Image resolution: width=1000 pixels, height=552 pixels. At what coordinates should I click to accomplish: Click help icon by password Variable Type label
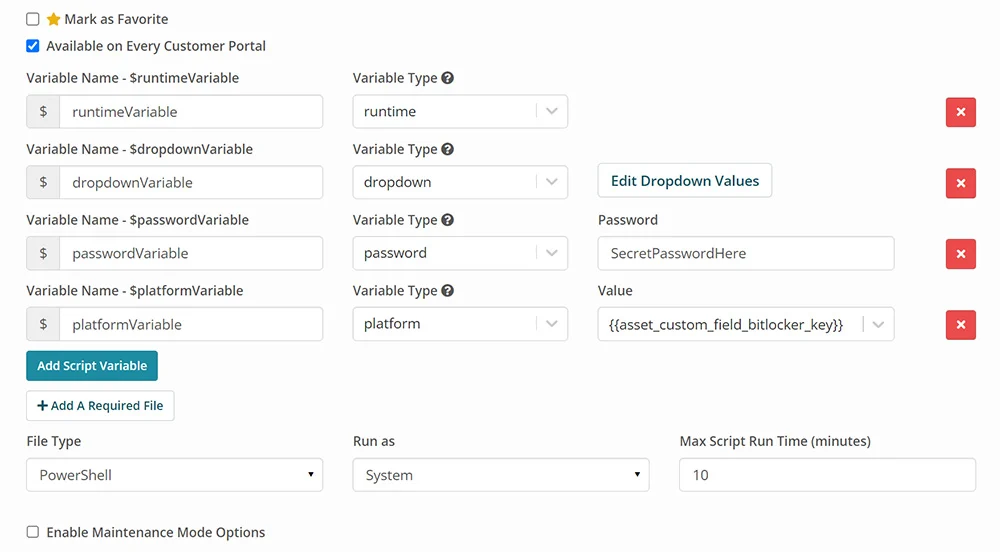point(448,220)
